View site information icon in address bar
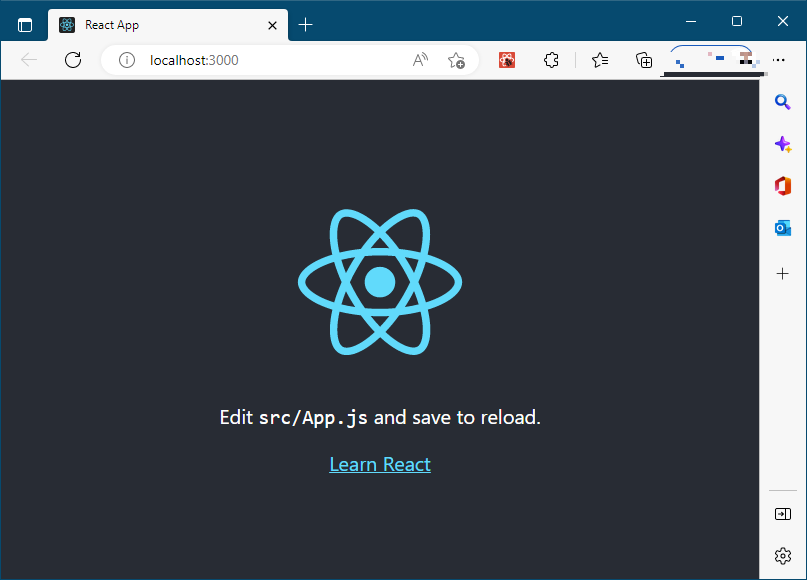The height and width of the screenshot is (580, 807). point(127,60)
